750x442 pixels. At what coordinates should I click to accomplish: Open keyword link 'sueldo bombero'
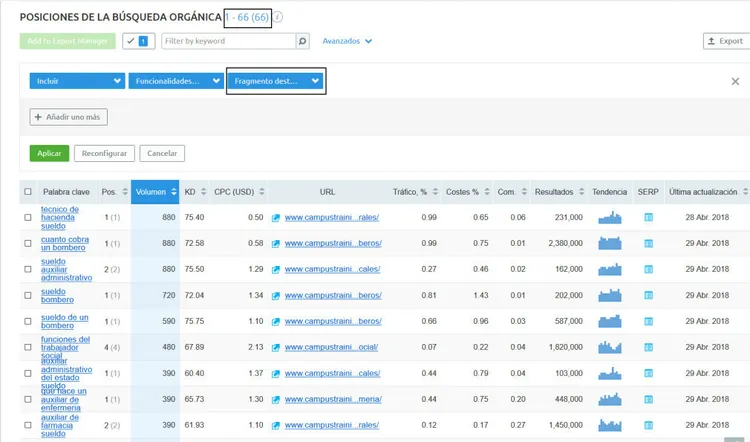(57, 296)
